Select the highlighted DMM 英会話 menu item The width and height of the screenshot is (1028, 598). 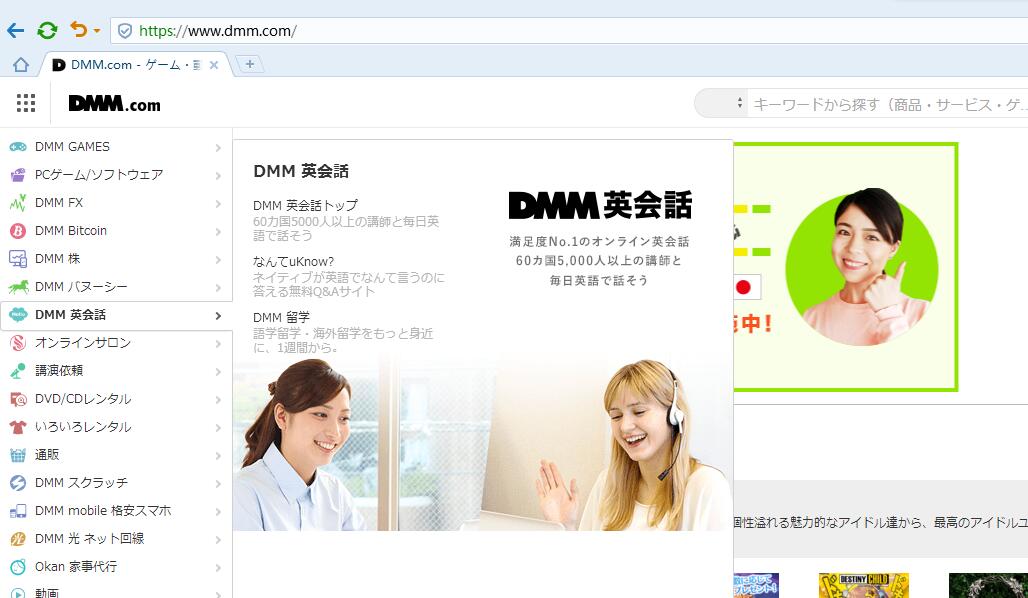click(x=116, y=315)
